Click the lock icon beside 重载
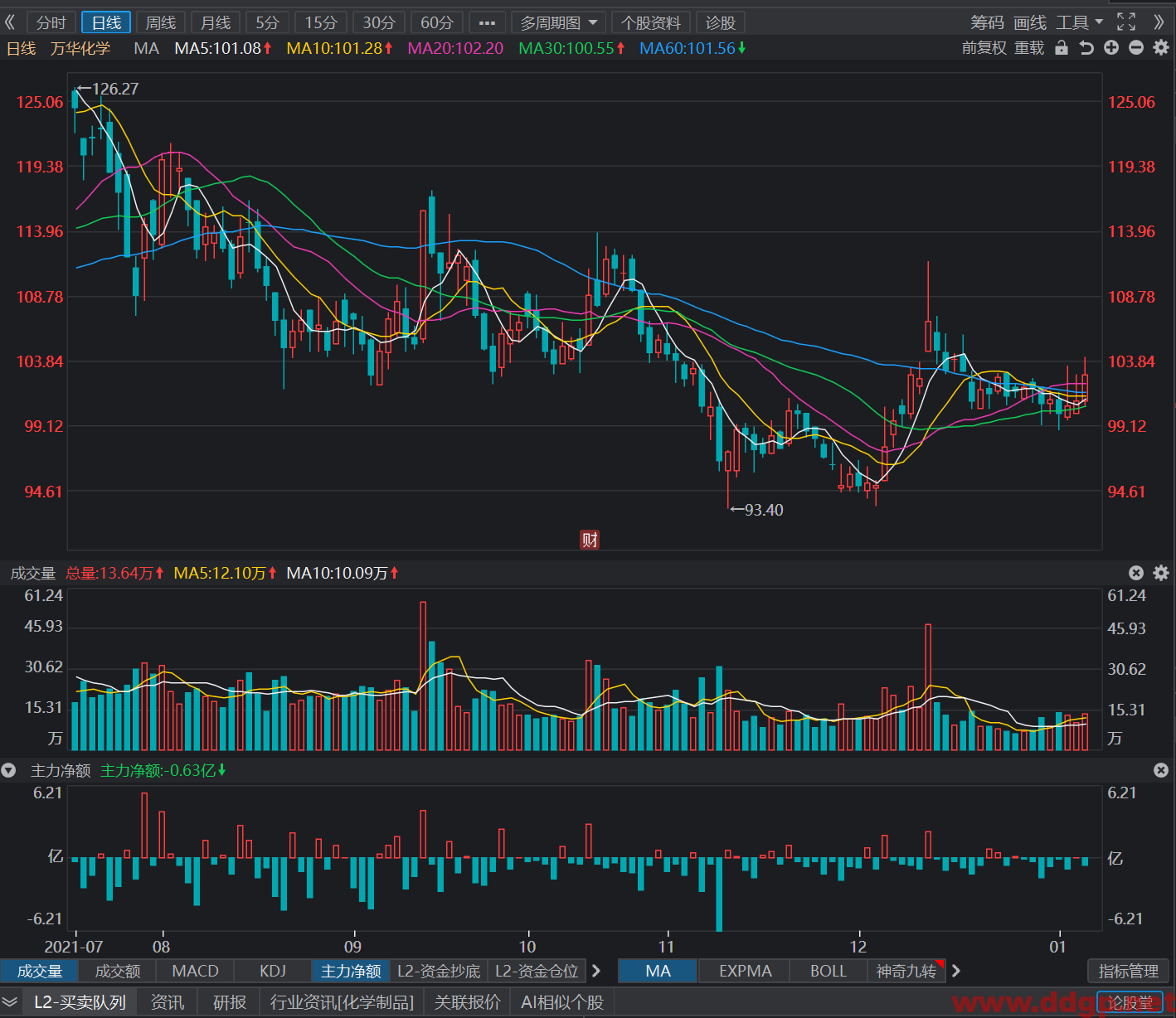This screenshot has width=1176, height=1018. click(x=1062, y=48)
